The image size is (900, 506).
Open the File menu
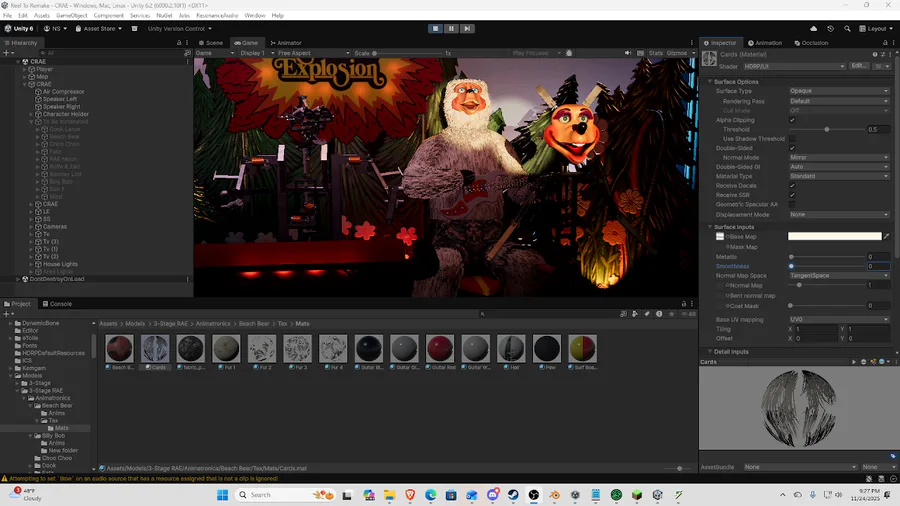[7, 15]
